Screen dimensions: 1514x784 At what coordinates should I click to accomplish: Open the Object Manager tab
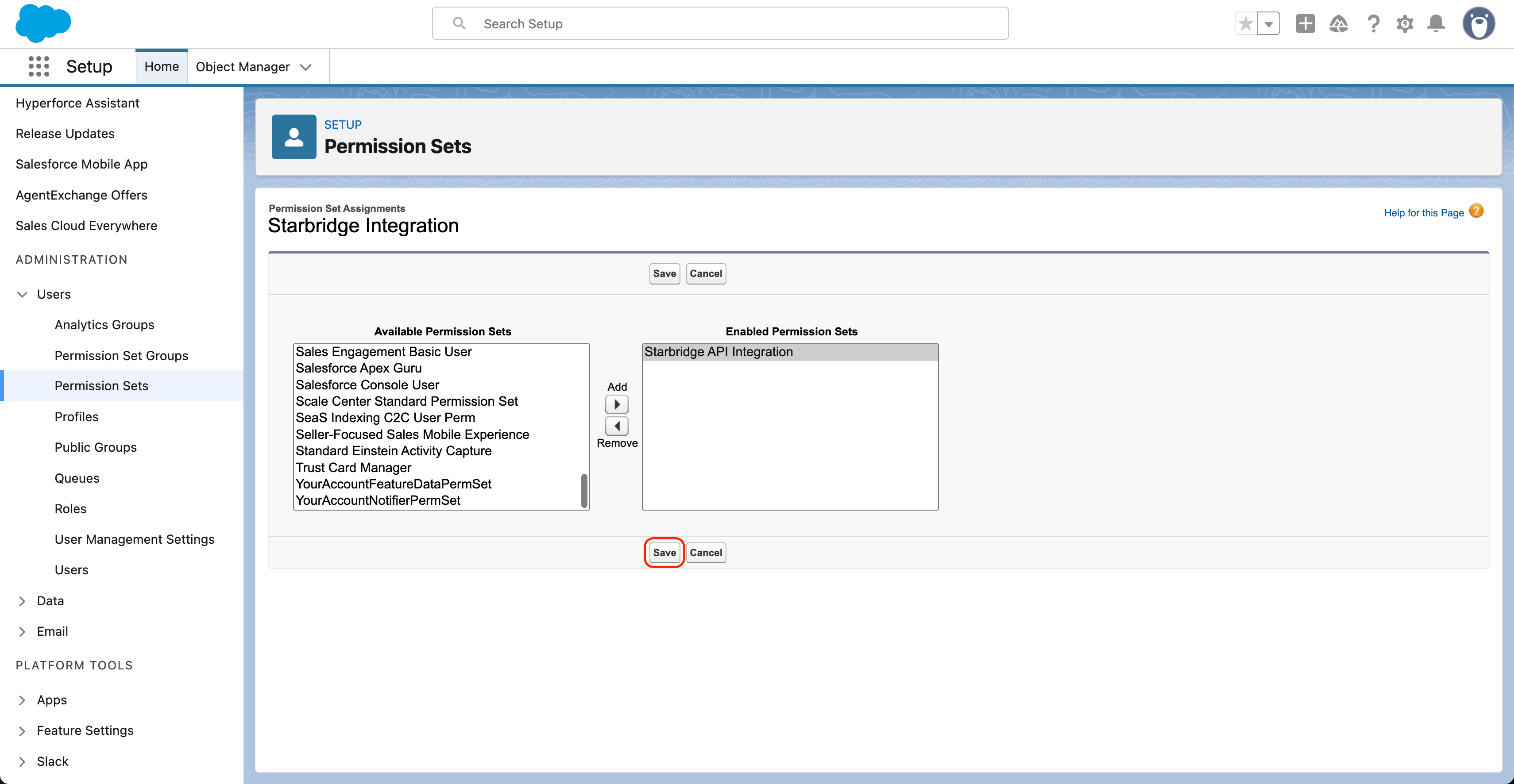pos(242,67)
